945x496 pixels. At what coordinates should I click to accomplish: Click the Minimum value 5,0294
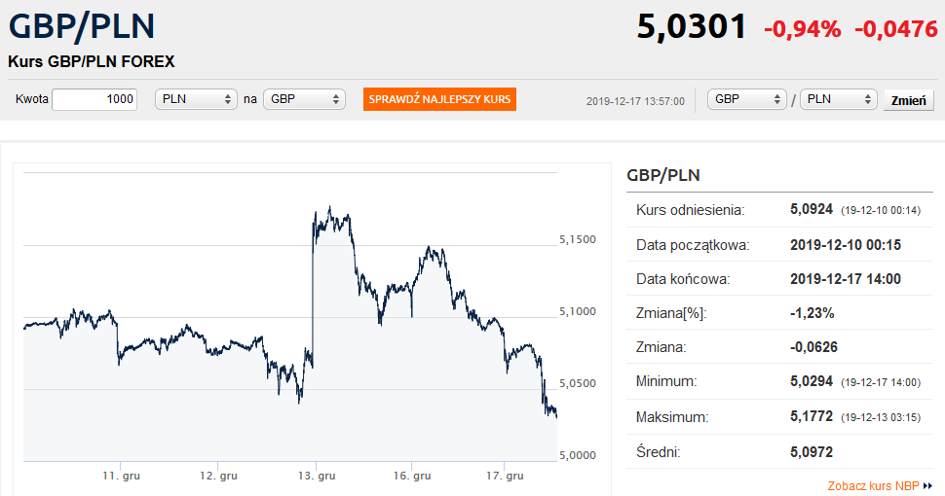(812, 381)
